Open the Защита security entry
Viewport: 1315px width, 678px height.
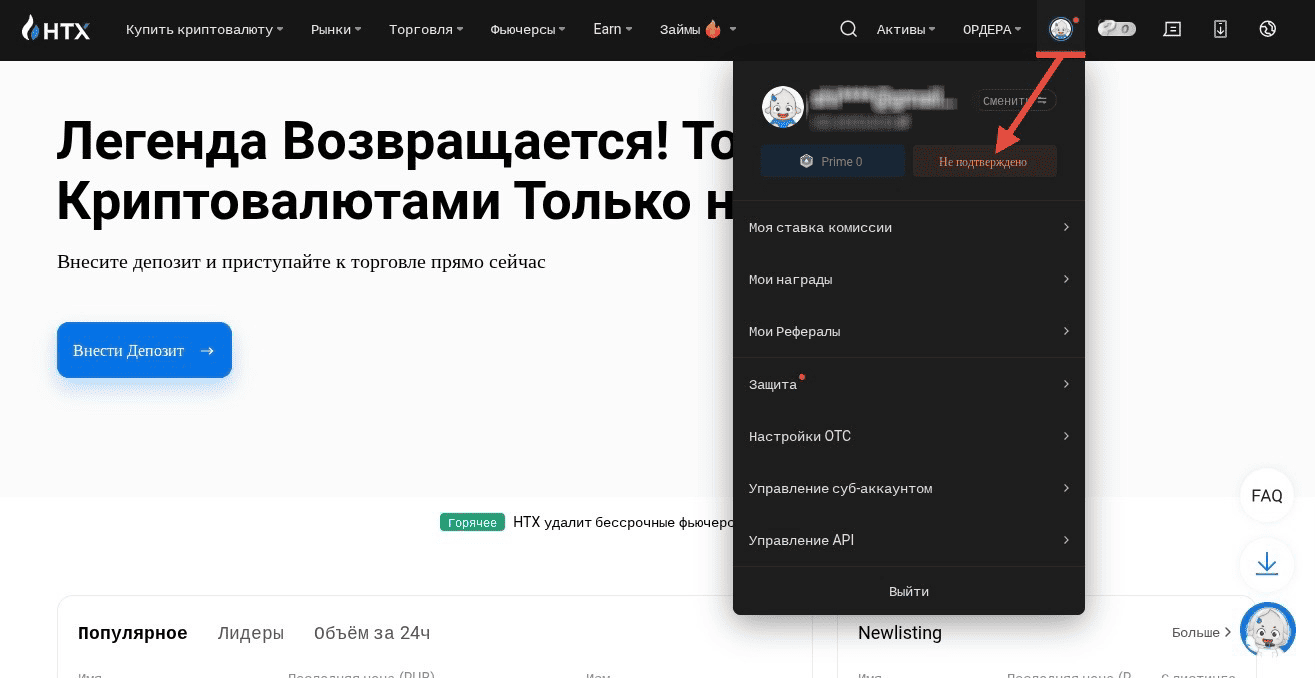click(909, 384)
